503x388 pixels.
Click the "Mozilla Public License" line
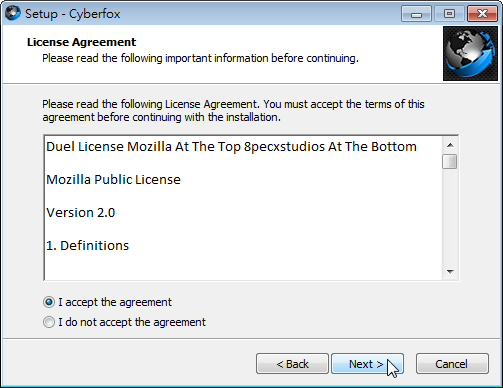point(113,180)
